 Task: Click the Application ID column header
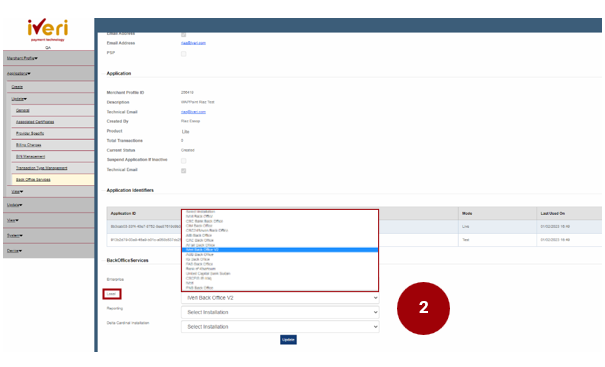pyautogui.click(x=123, y=213)
